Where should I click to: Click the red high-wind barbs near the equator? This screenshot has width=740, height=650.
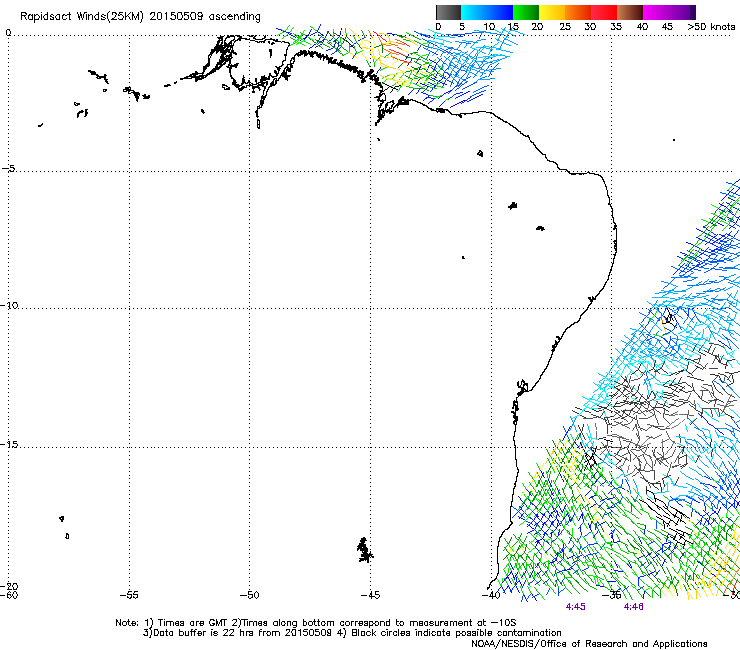click(393, 49)
